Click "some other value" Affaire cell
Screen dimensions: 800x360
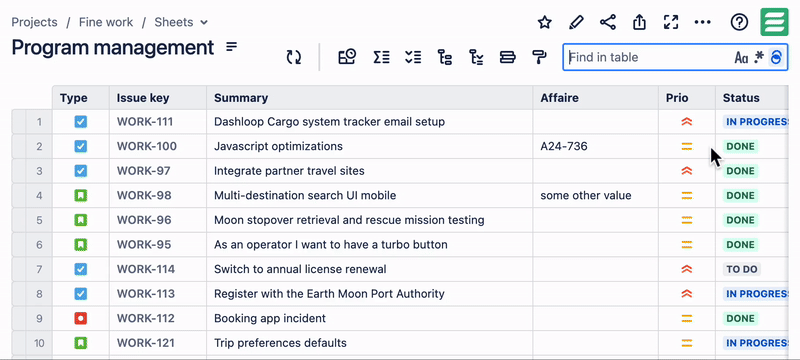coord(595,195)
